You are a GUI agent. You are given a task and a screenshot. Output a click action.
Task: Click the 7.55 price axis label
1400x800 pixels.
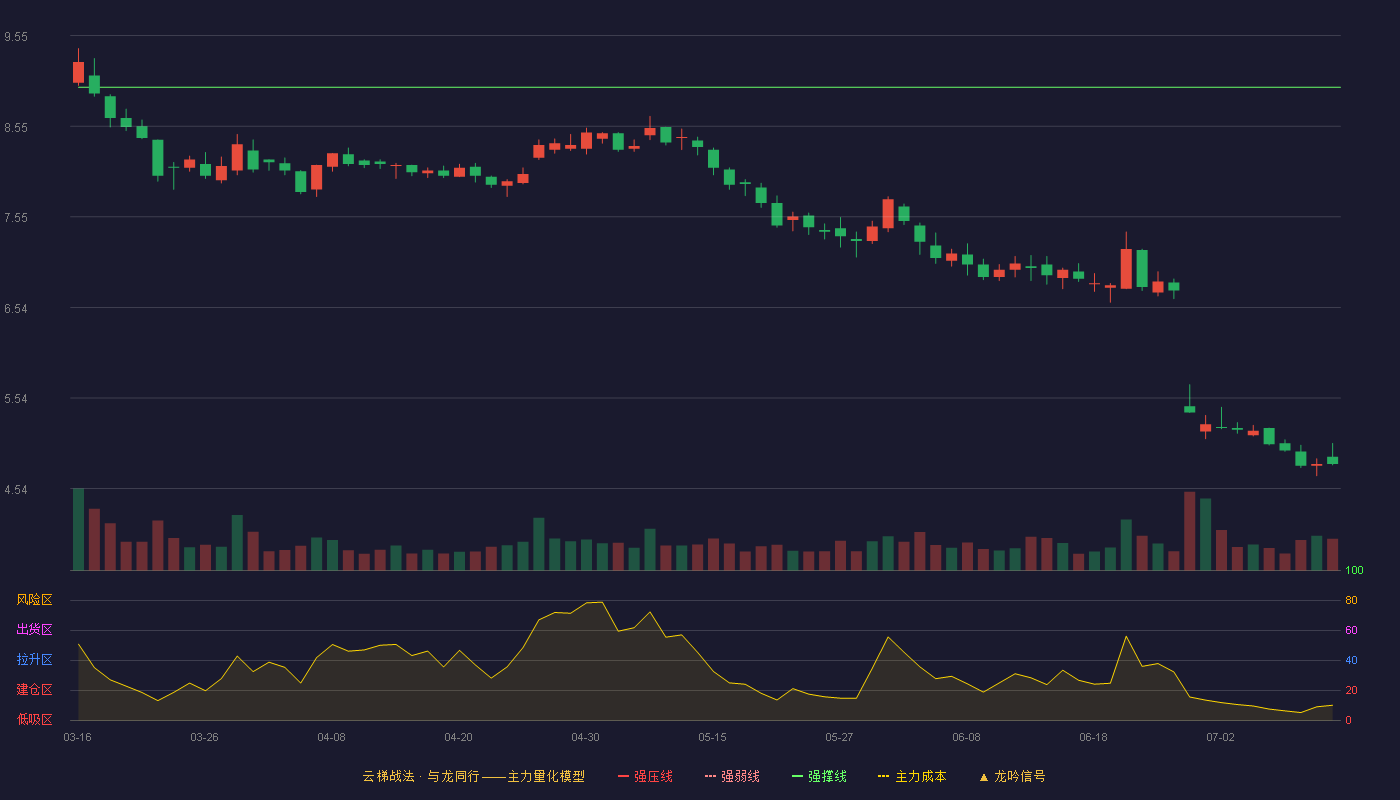point(16,218)
